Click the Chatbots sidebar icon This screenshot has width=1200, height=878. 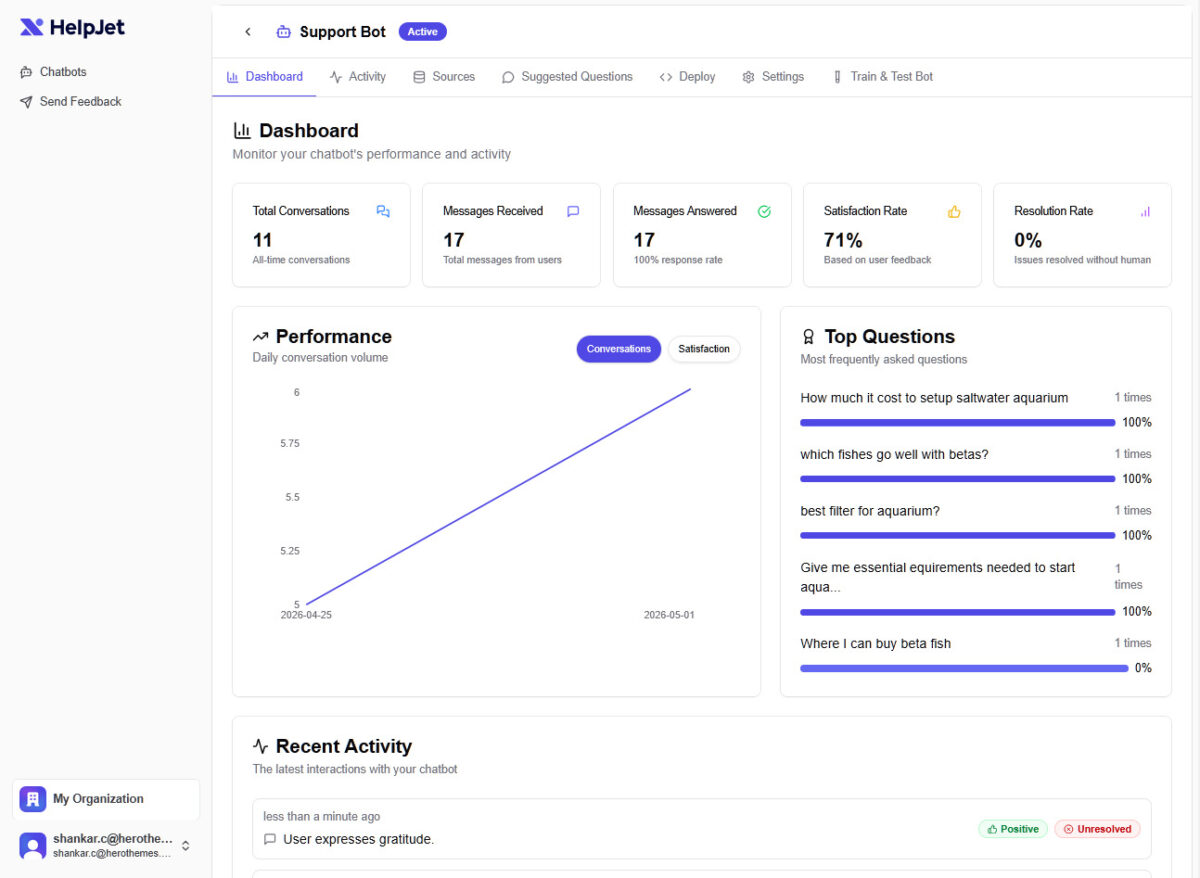click(x=26, y=72)
